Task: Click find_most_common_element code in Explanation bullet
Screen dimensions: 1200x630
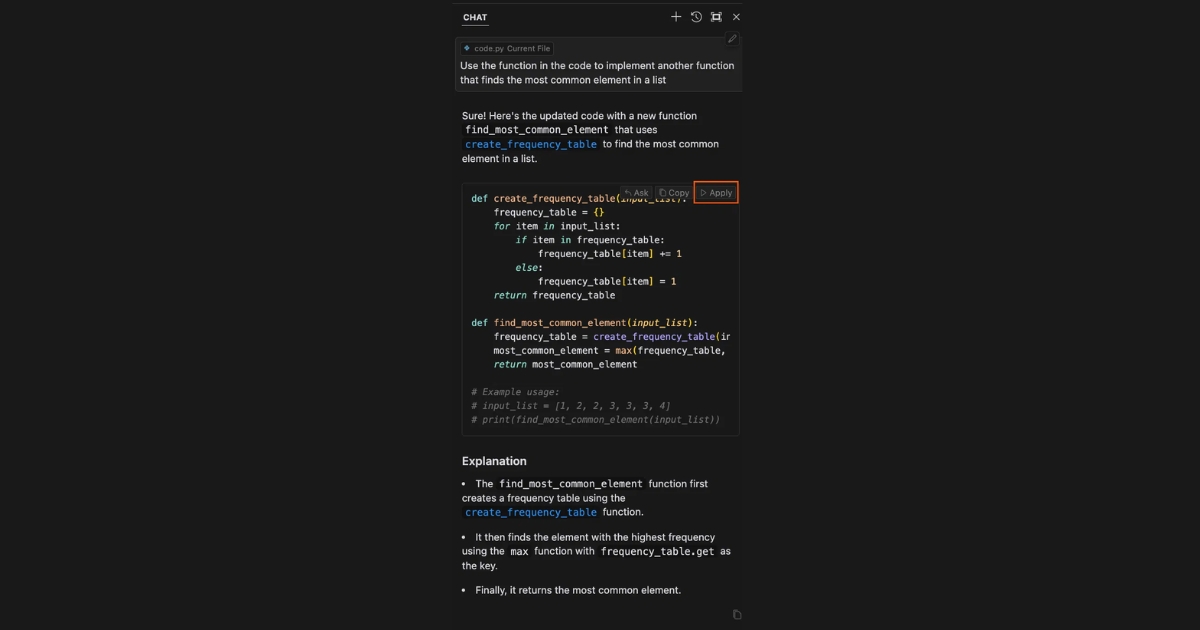Action: (571, 484)
